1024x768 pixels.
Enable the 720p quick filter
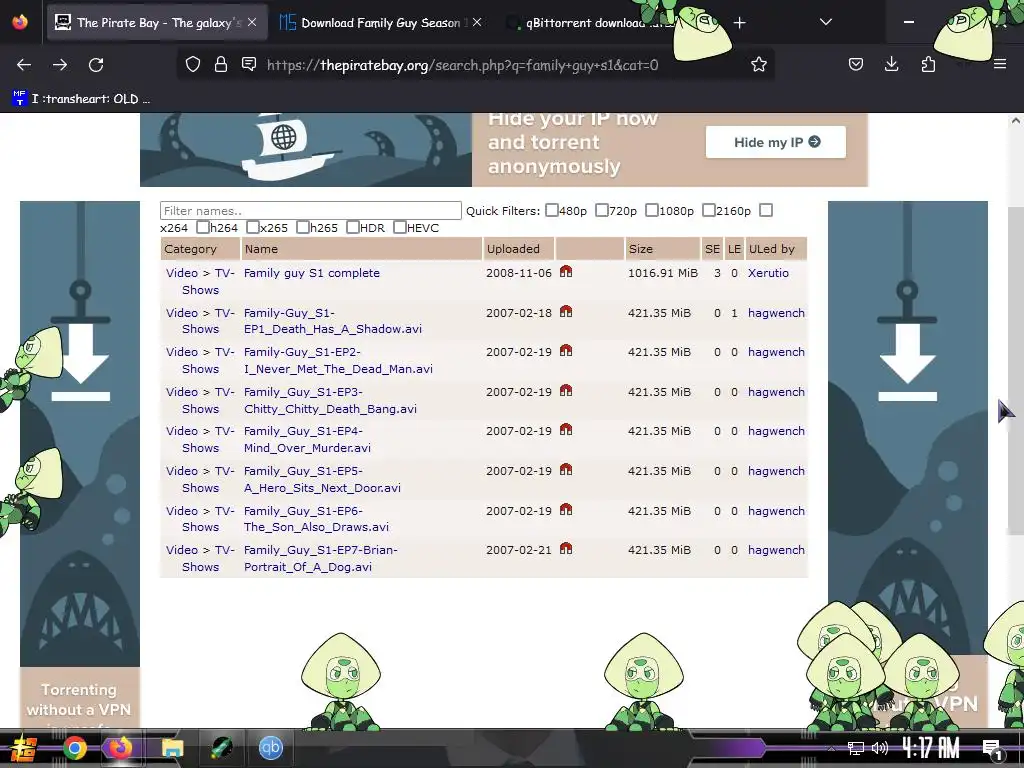tap(601, 210)
